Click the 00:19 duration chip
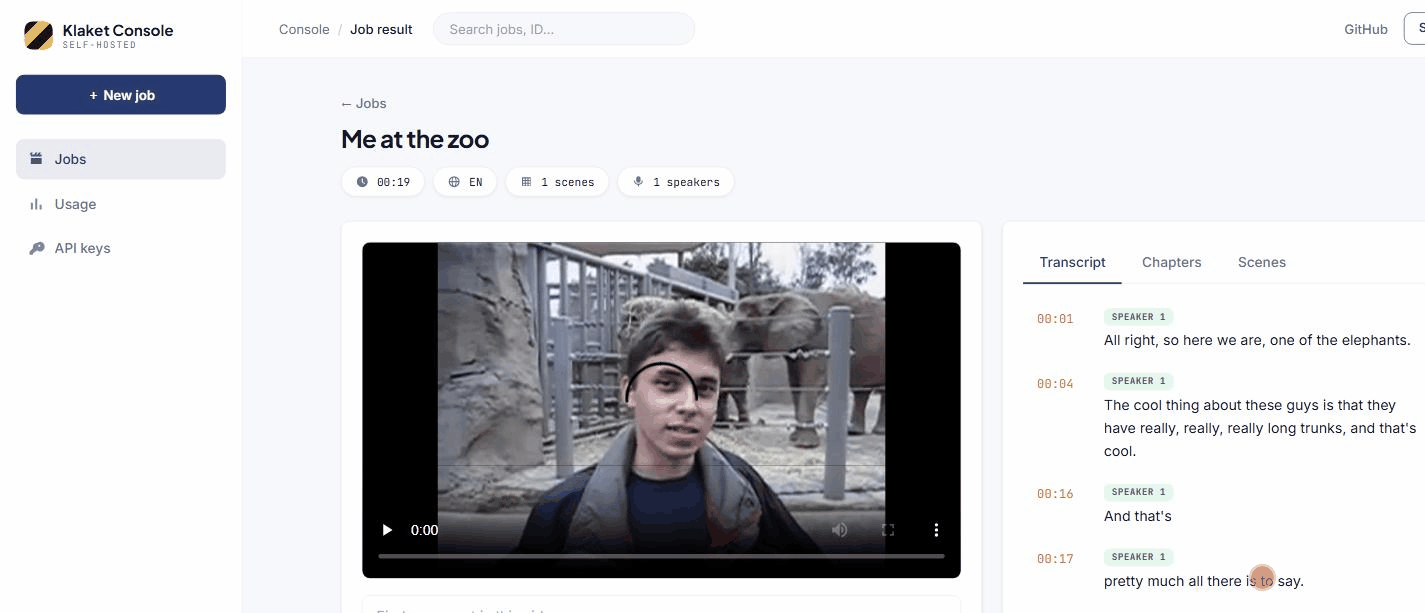The height and width of the screenshot is (613, 1425). tap(383, 182)
